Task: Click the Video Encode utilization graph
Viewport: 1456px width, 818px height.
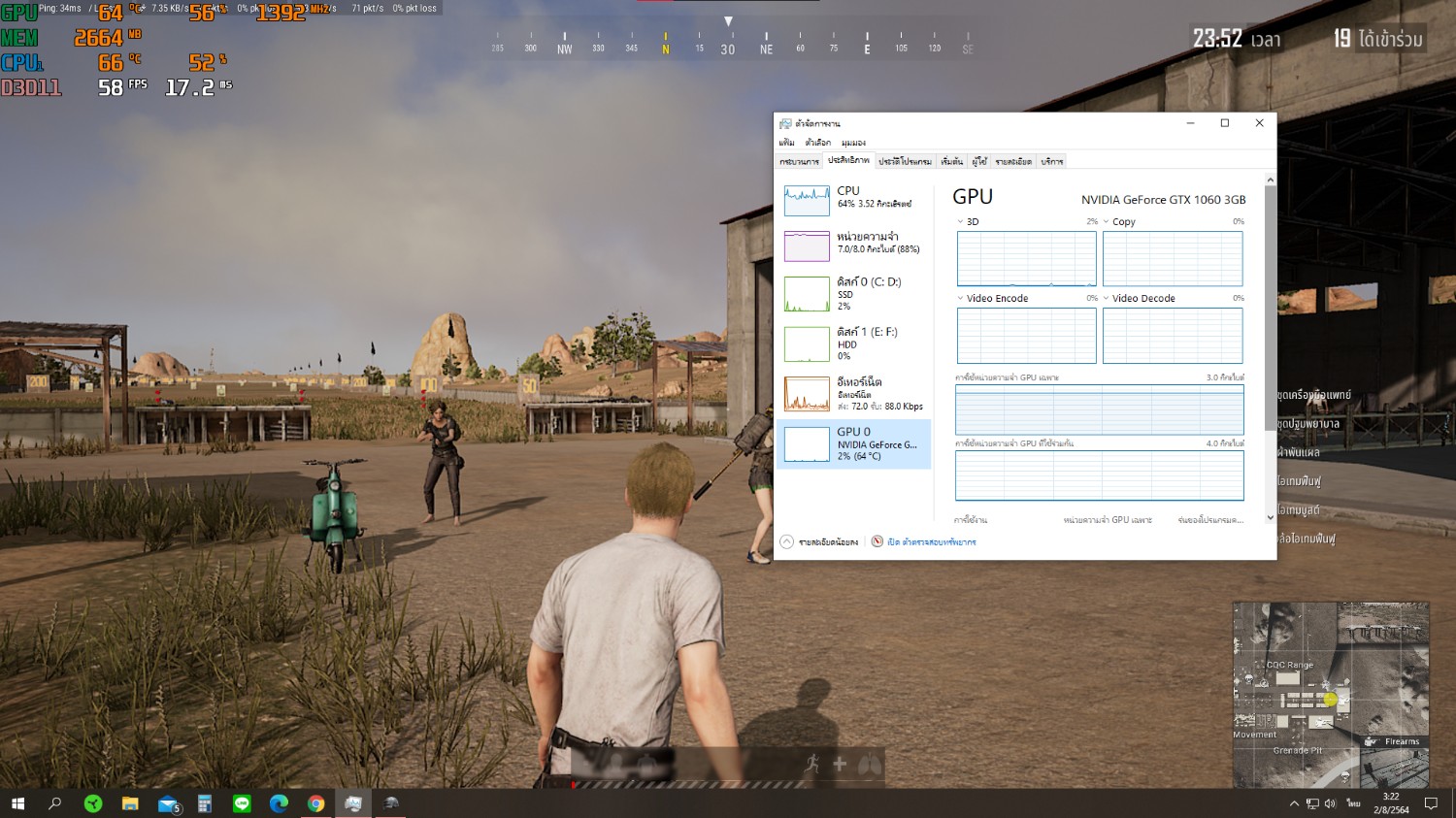Action: tap(1027, 336)
